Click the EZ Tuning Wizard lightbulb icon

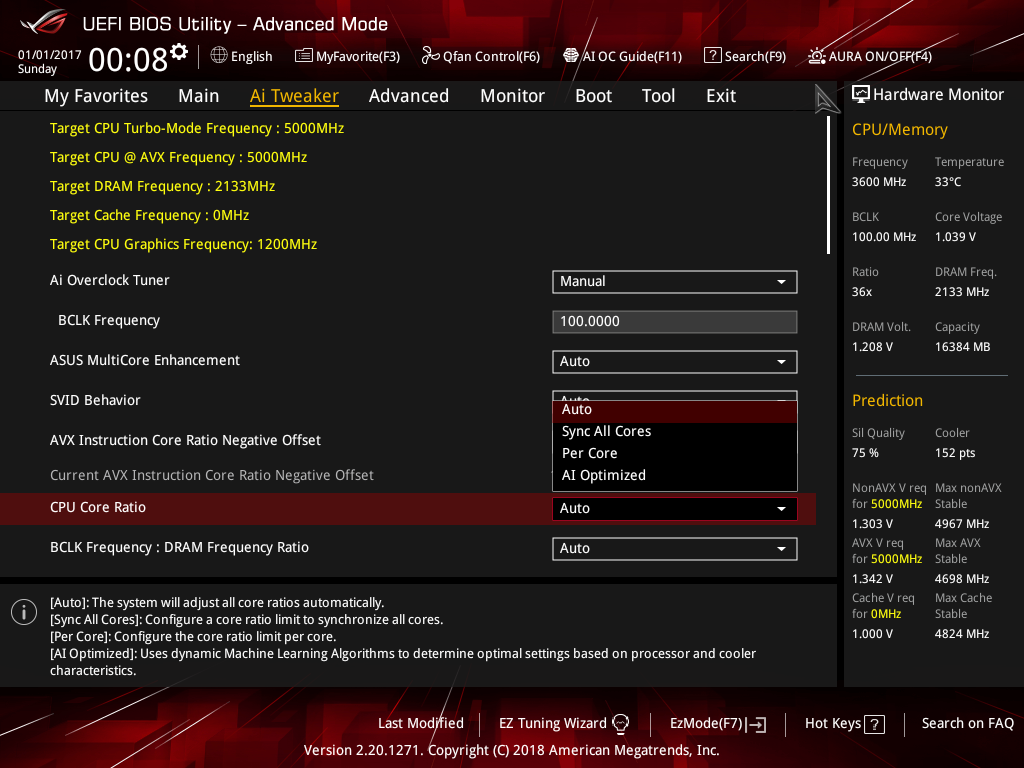[x=620, y=724]
